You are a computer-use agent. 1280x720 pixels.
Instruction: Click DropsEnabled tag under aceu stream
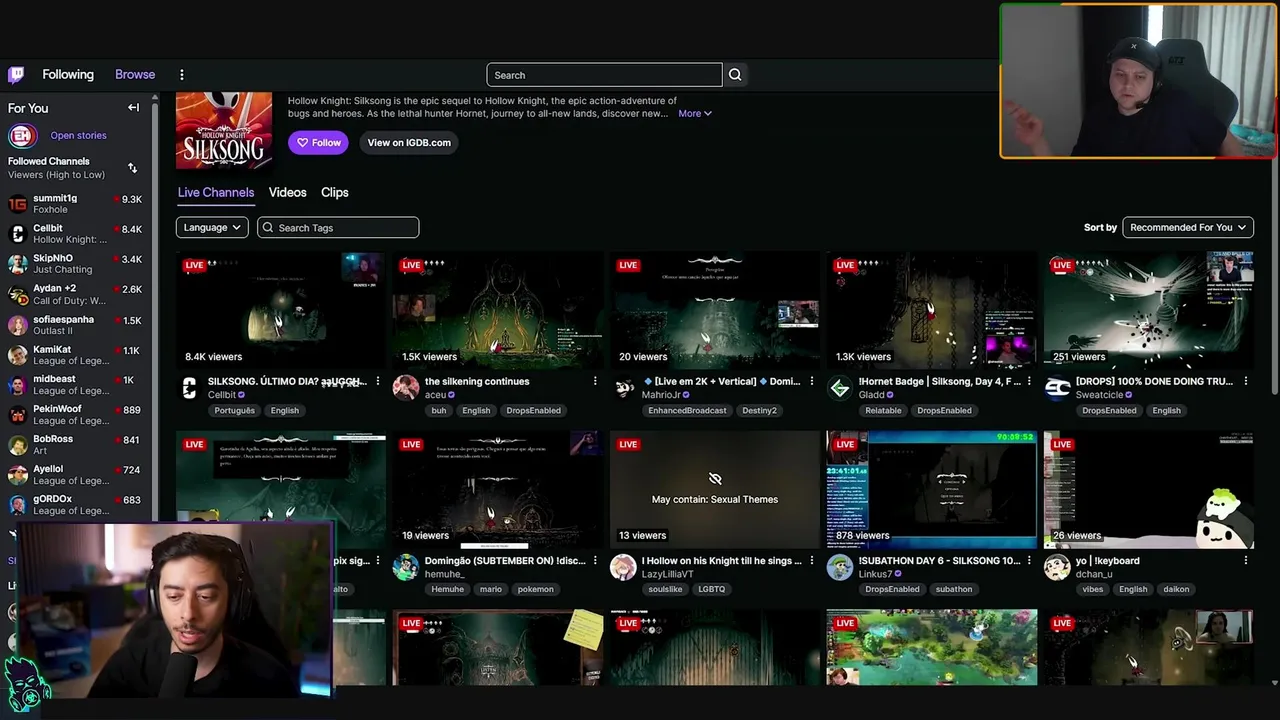(x=533, y=411)
